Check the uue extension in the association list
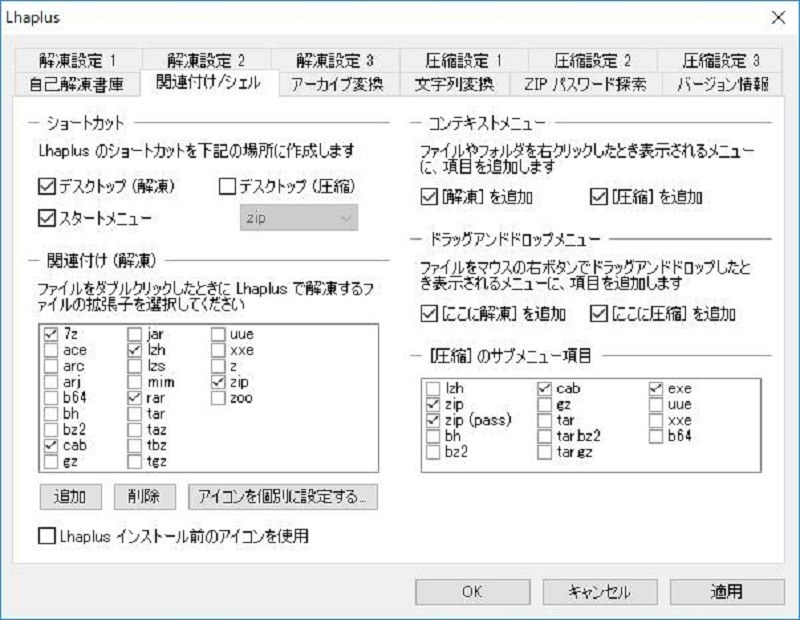800x620 pixels. [x=218, y=334]
